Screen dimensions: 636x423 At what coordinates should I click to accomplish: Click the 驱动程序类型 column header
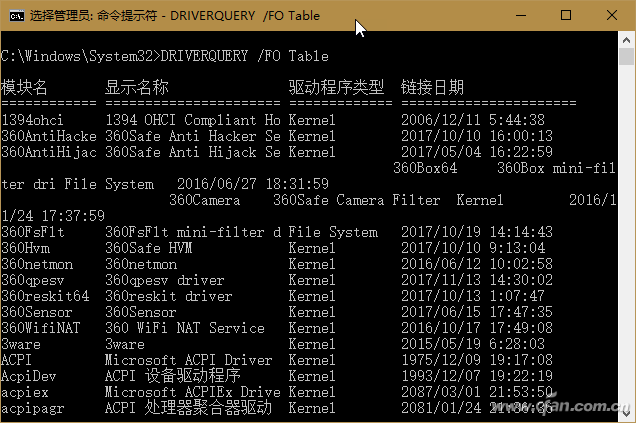click(x=336, y=87)
